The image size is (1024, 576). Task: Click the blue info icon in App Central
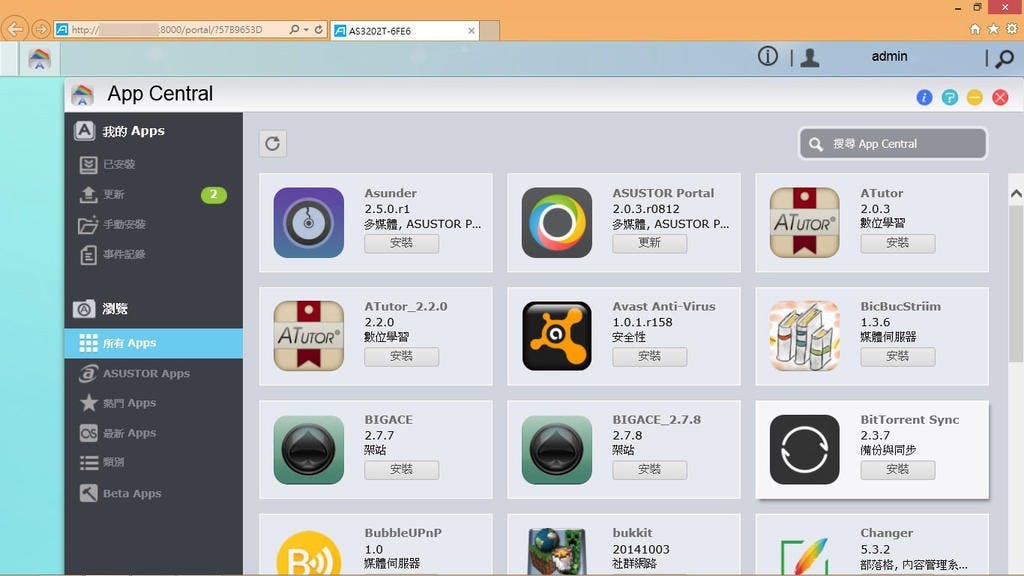(x=924, y=97)
